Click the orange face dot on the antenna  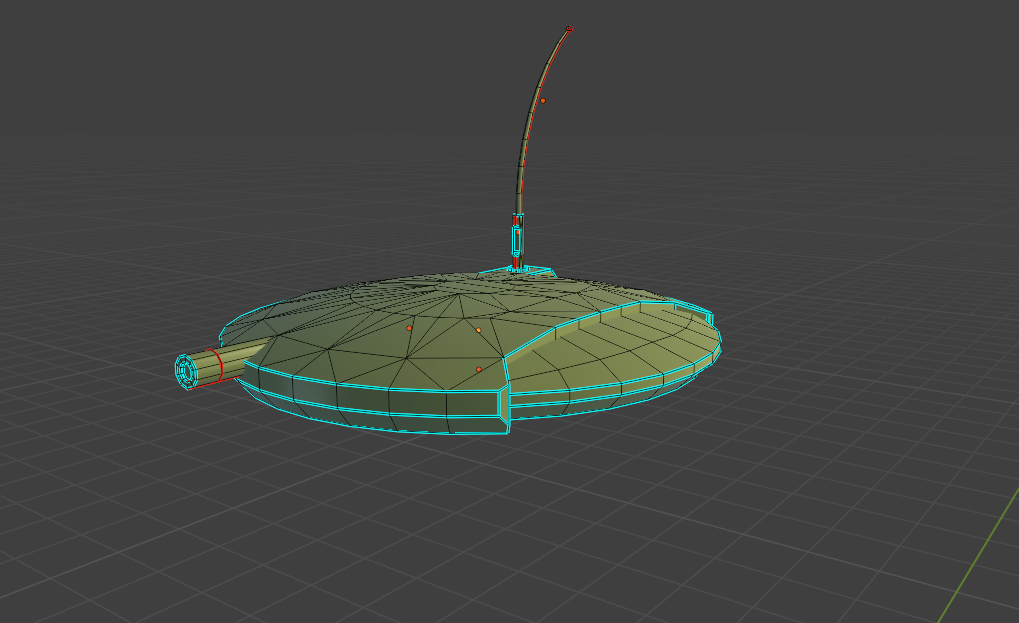543,101
